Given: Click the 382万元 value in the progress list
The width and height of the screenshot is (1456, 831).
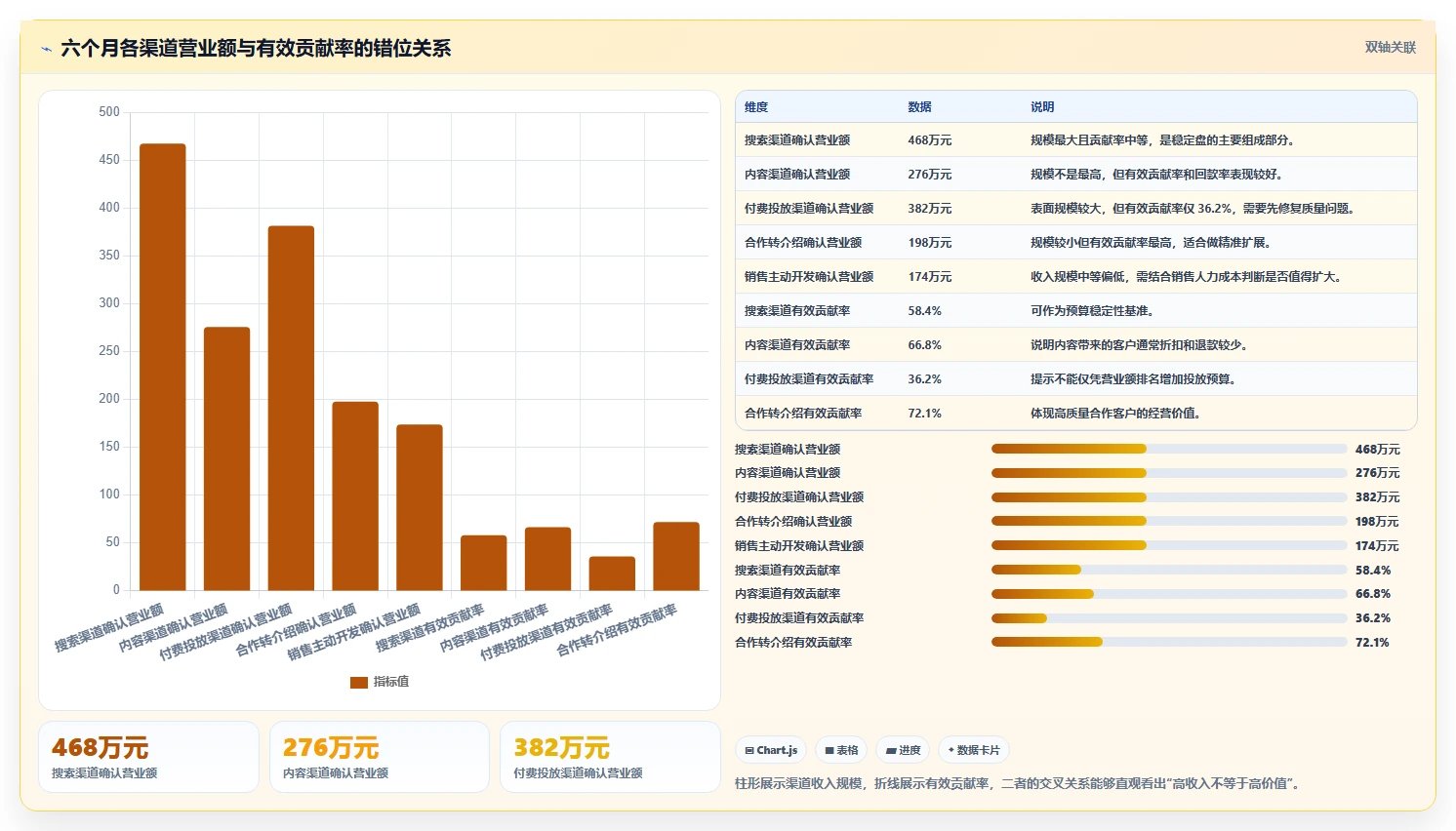Looking at the screenshot, I should (x=1377, y=497).
